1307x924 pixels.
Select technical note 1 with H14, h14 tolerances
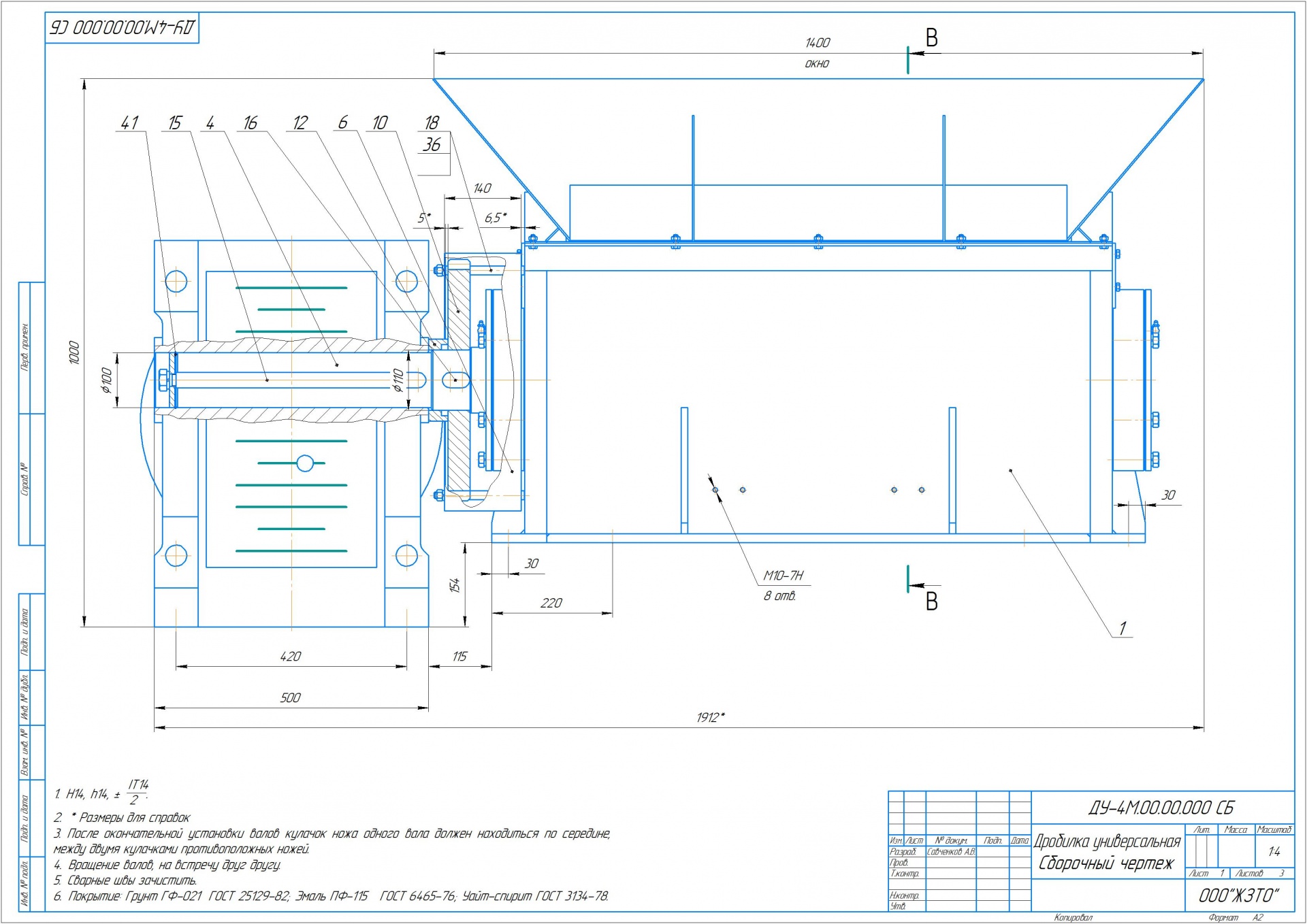pos(102,793)
